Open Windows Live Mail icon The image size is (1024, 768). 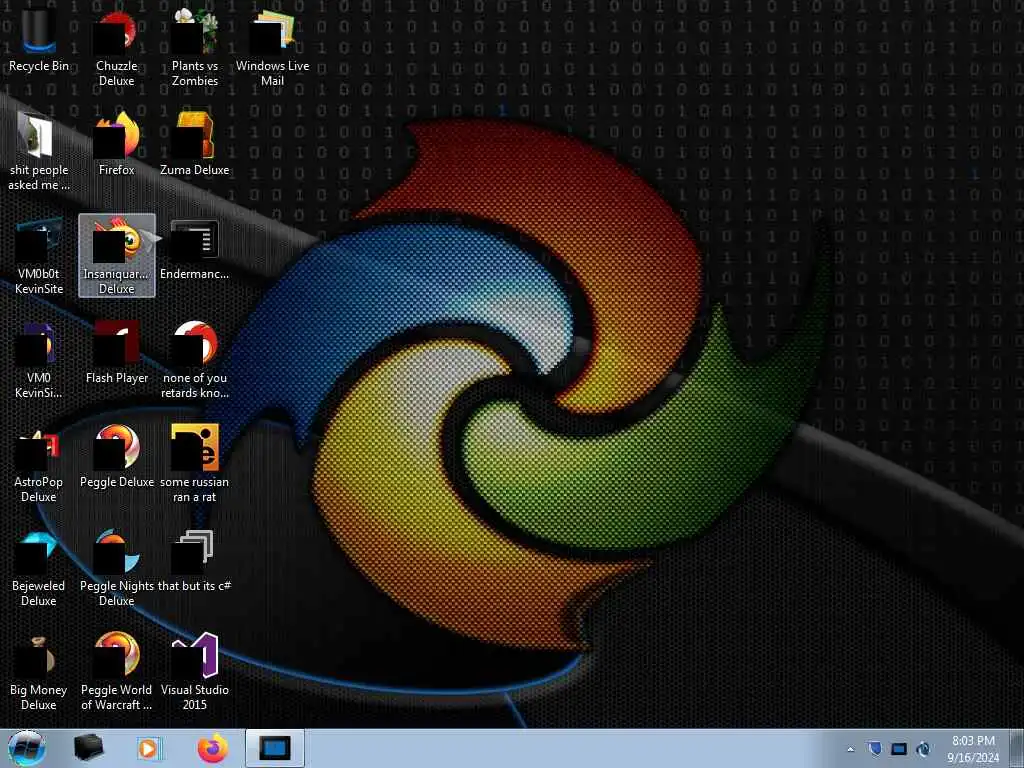[272, 47]
